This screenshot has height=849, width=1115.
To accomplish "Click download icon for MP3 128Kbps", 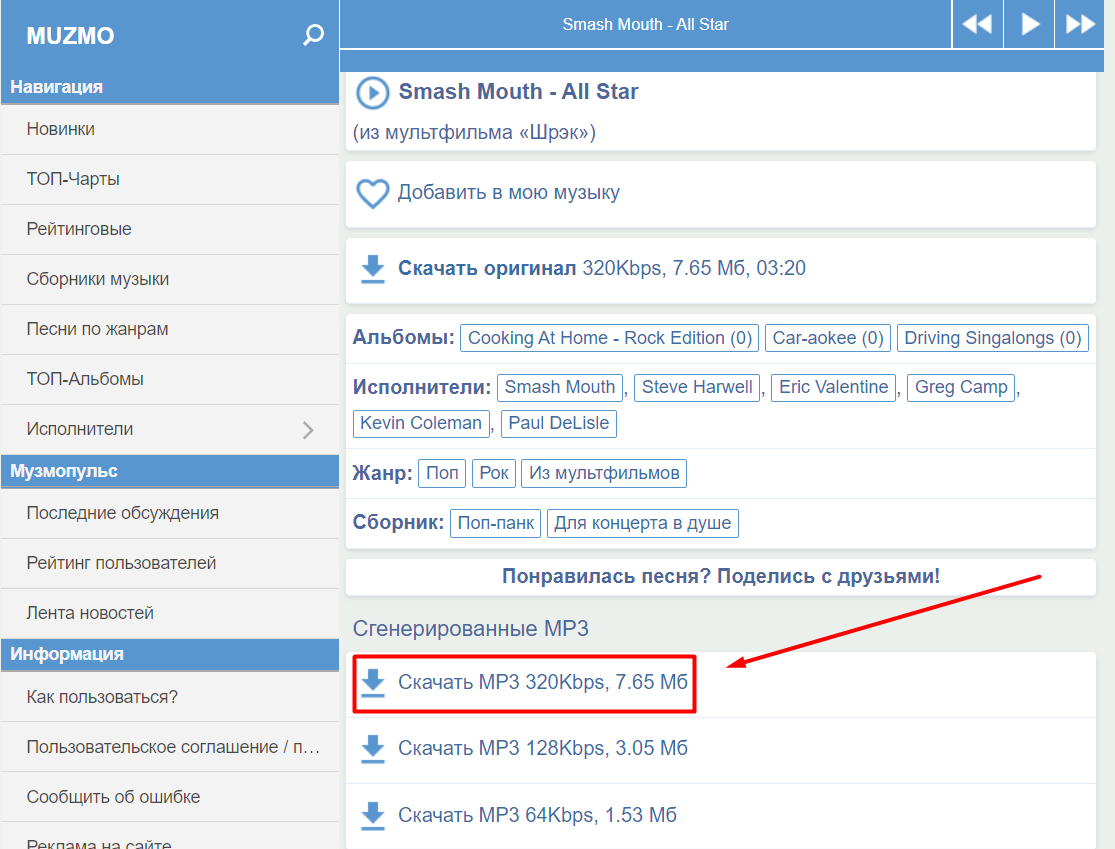I will (x=372, y=748).
